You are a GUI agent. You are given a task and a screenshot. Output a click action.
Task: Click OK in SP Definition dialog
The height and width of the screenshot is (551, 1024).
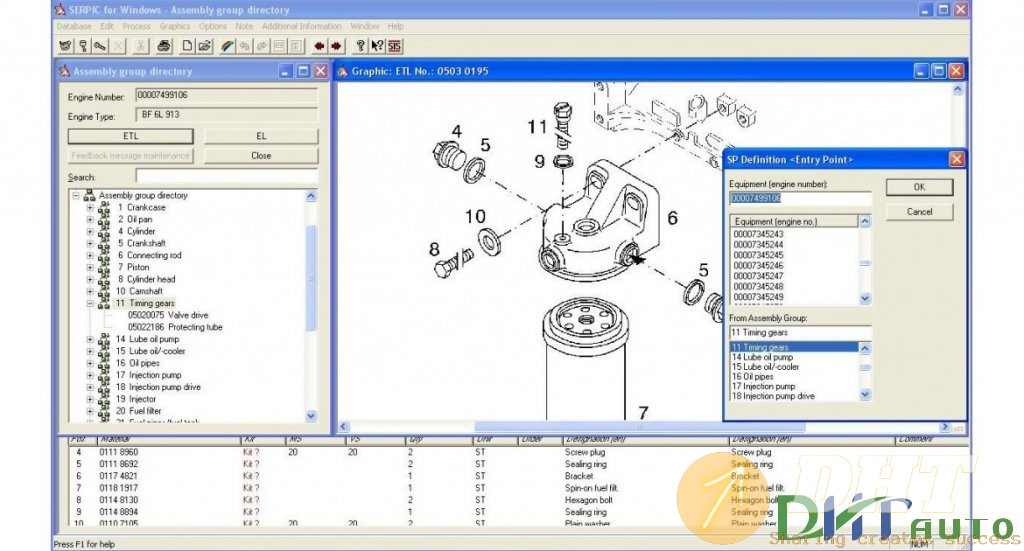pos(920,187)
